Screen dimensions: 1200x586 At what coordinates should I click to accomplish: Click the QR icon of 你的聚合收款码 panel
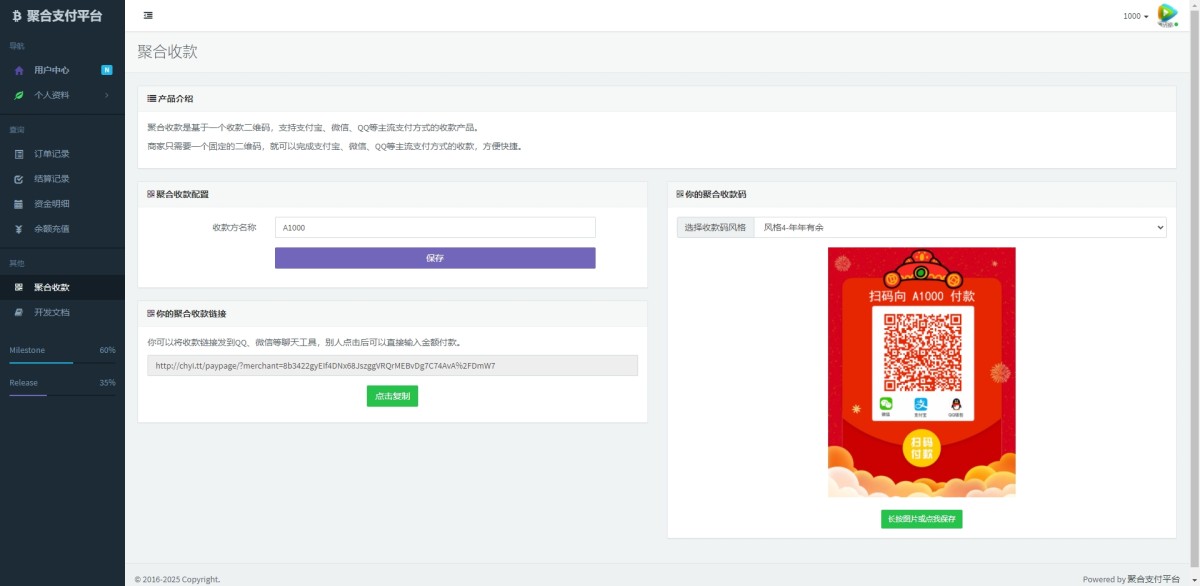pos(680,194)
